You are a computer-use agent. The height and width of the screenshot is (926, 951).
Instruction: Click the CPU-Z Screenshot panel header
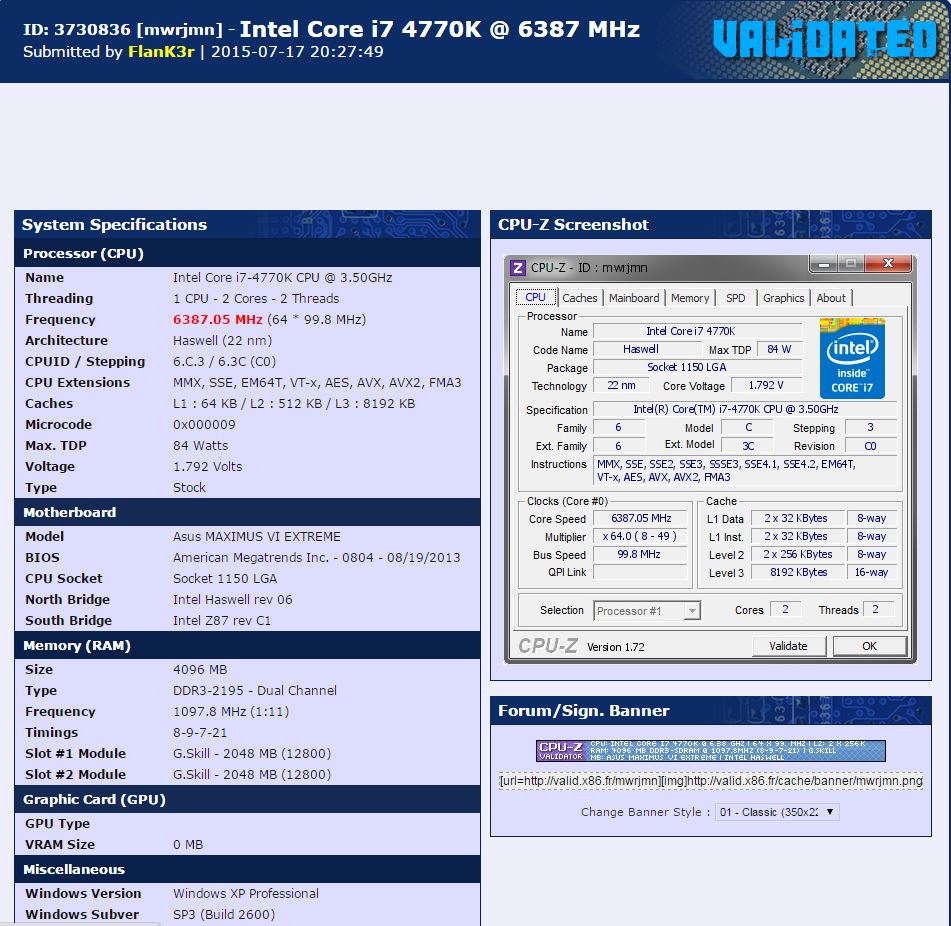click(710, 224)
